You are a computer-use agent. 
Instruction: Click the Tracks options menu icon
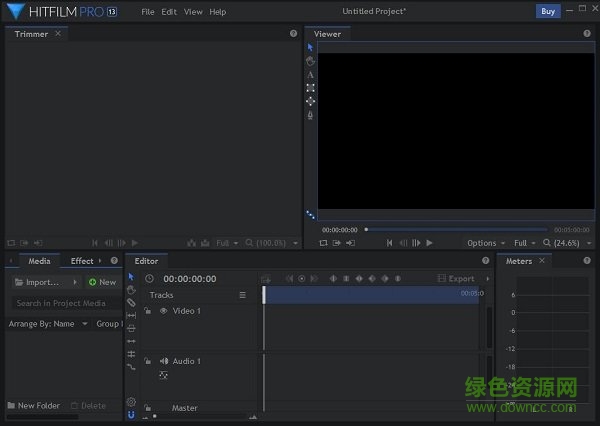[x=242, y=295]
